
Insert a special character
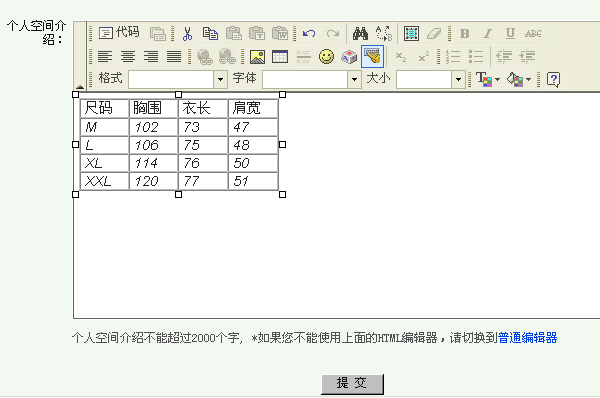click(349, 57)
